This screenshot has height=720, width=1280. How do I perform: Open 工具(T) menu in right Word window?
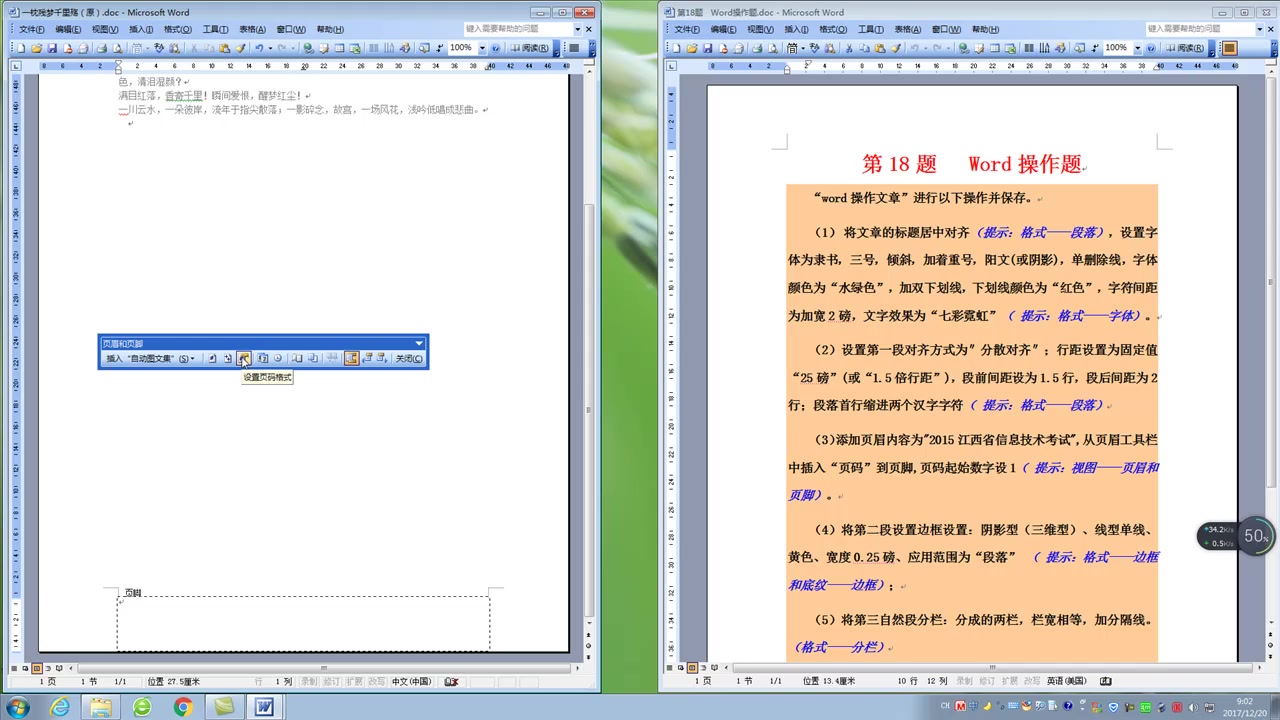click(871, 29)
